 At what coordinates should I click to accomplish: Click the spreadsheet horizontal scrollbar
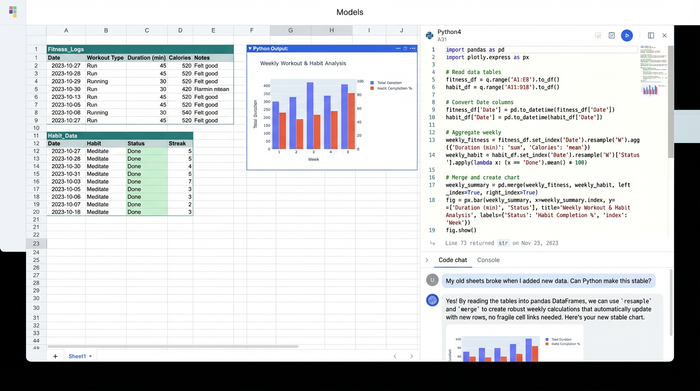click(173, 346)
